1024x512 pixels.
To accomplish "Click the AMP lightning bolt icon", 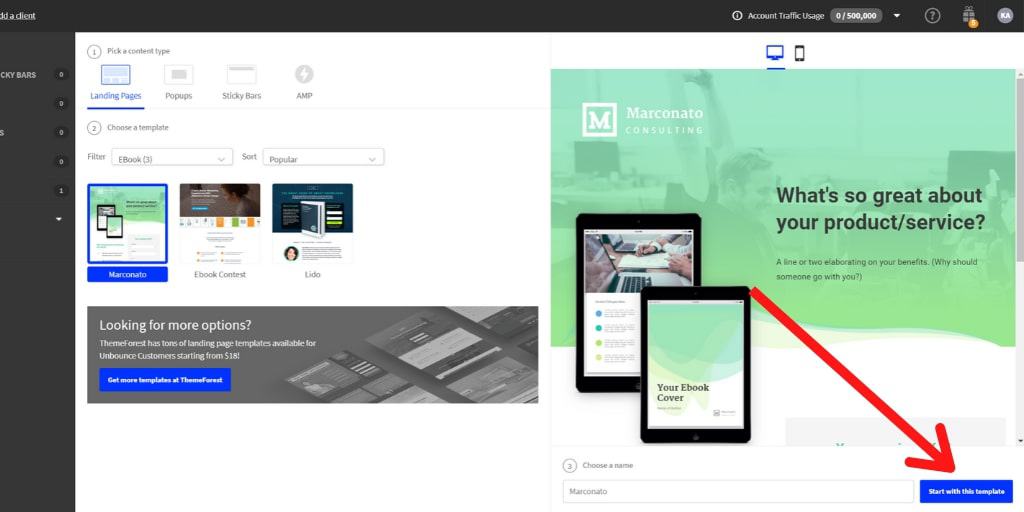I will pos(304,74).
